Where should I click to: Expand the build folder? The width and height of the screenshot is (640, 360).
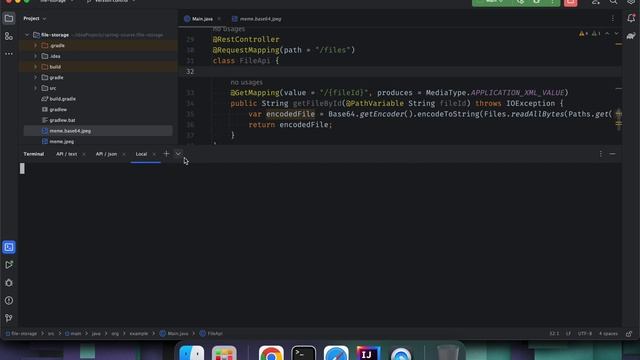36,67
